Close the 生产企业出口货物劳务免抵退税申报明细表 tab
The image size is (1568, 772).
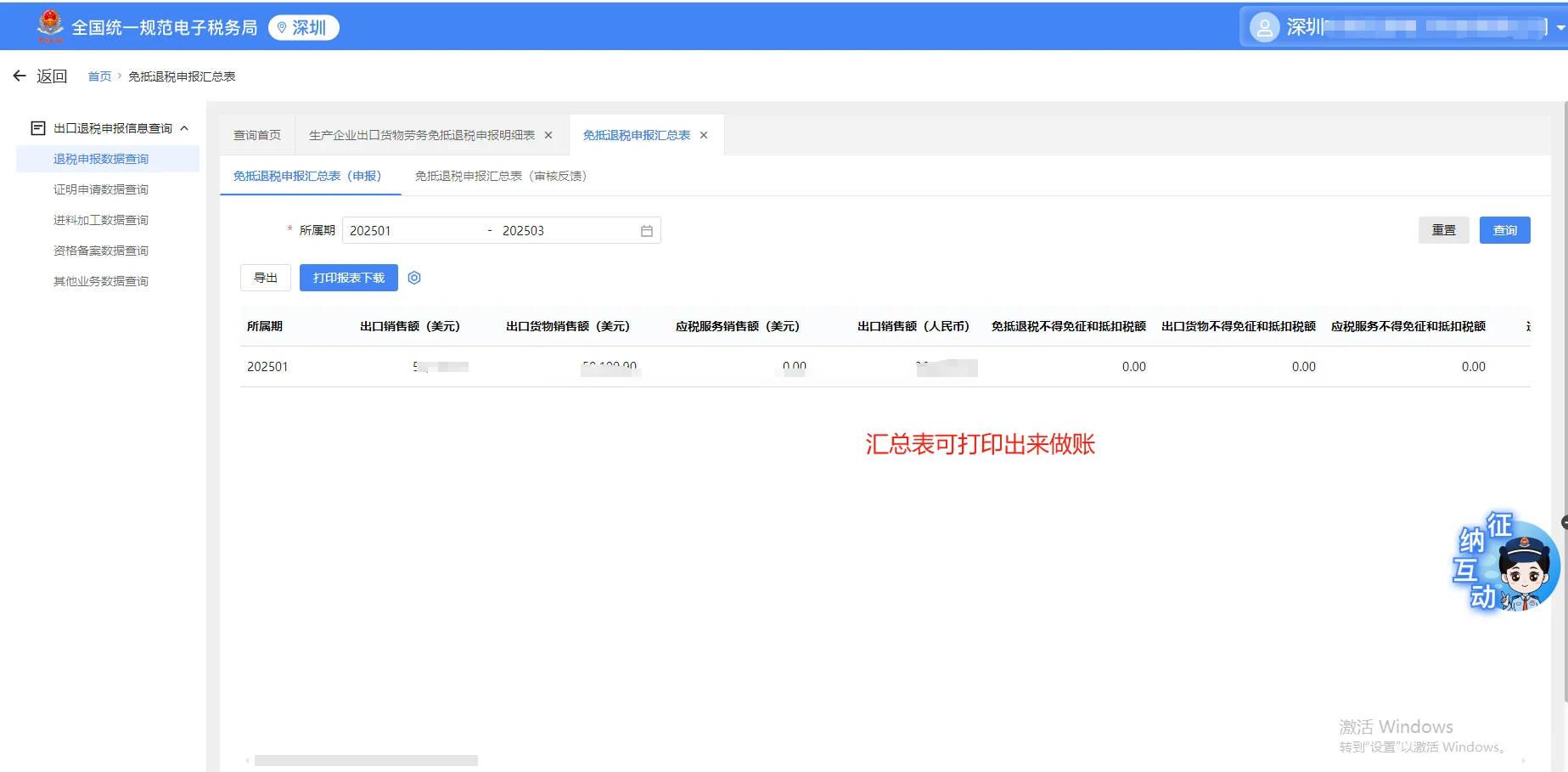coord(548,134)
